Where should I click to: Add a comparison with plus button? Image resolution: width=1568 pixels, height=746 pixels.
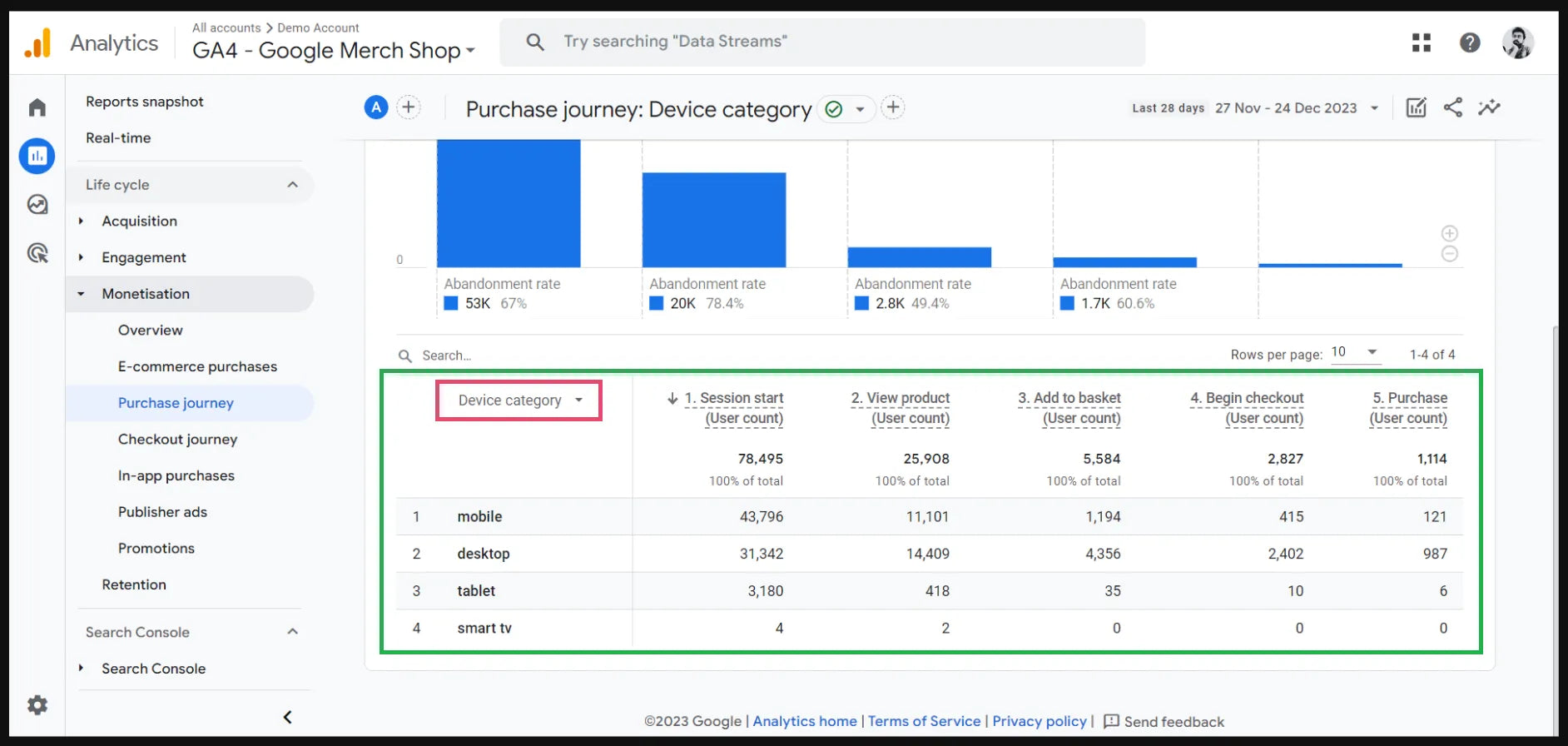408,107
